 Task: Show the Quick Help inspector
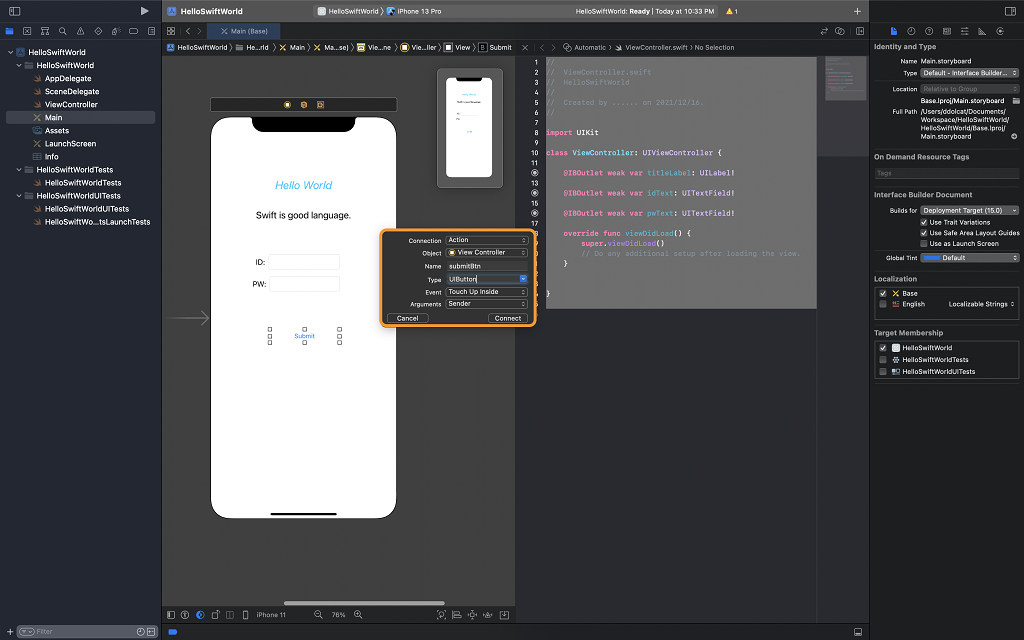click(928, 31)
